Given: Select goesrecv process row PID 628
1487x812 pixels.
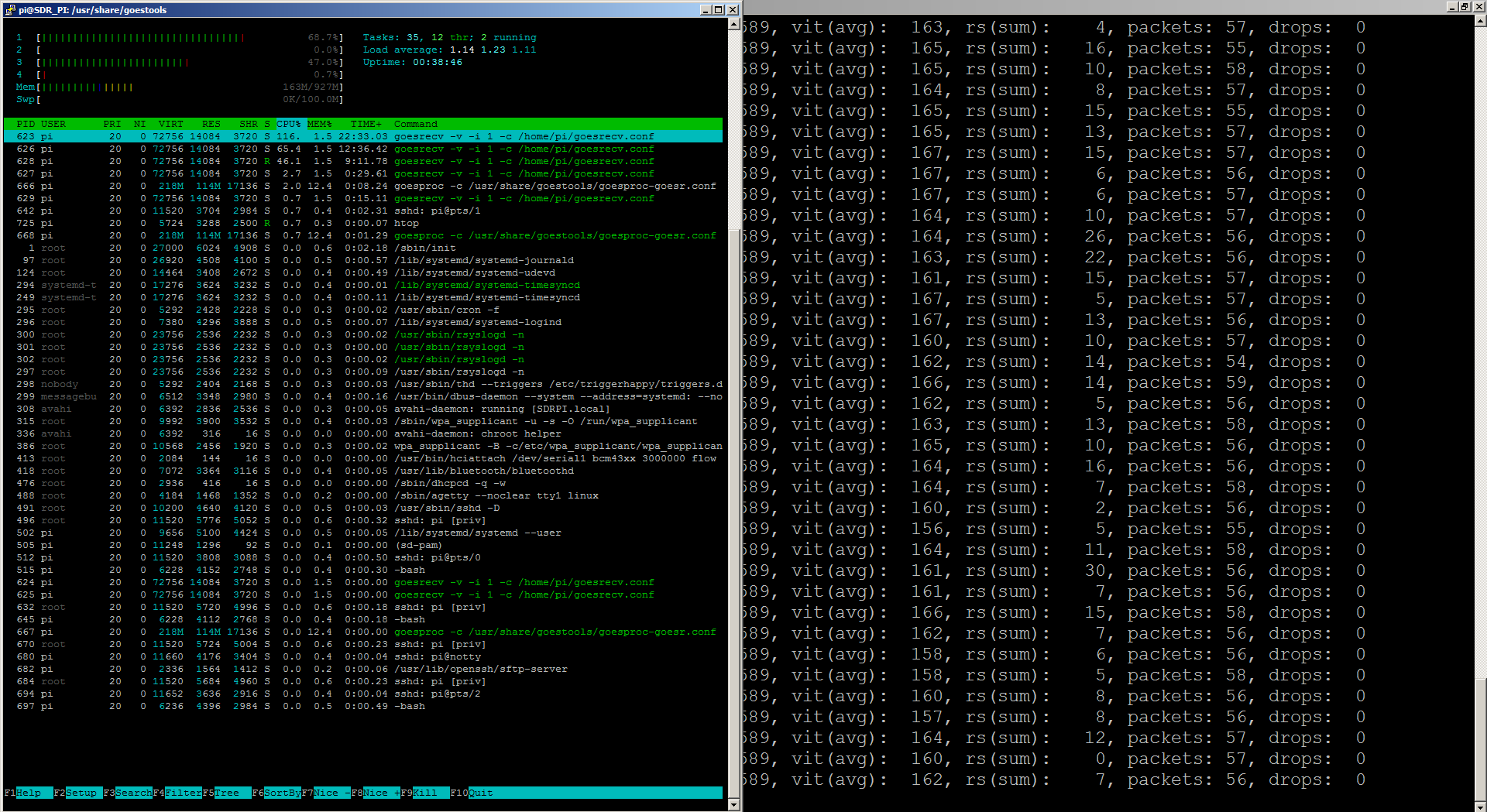Looking at the screenshot, I should 363,161.
